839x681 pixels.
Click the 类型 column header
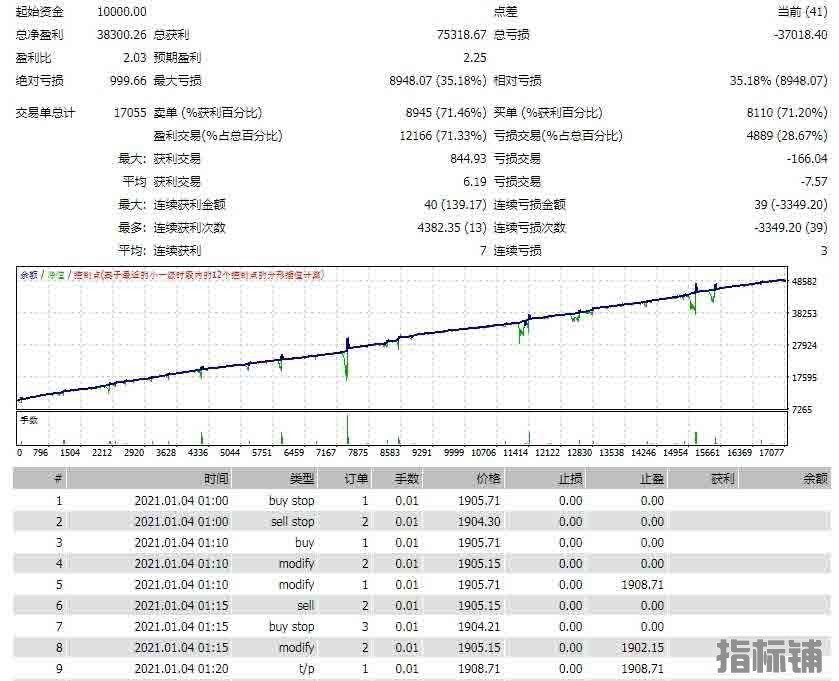tap(301, 479)
